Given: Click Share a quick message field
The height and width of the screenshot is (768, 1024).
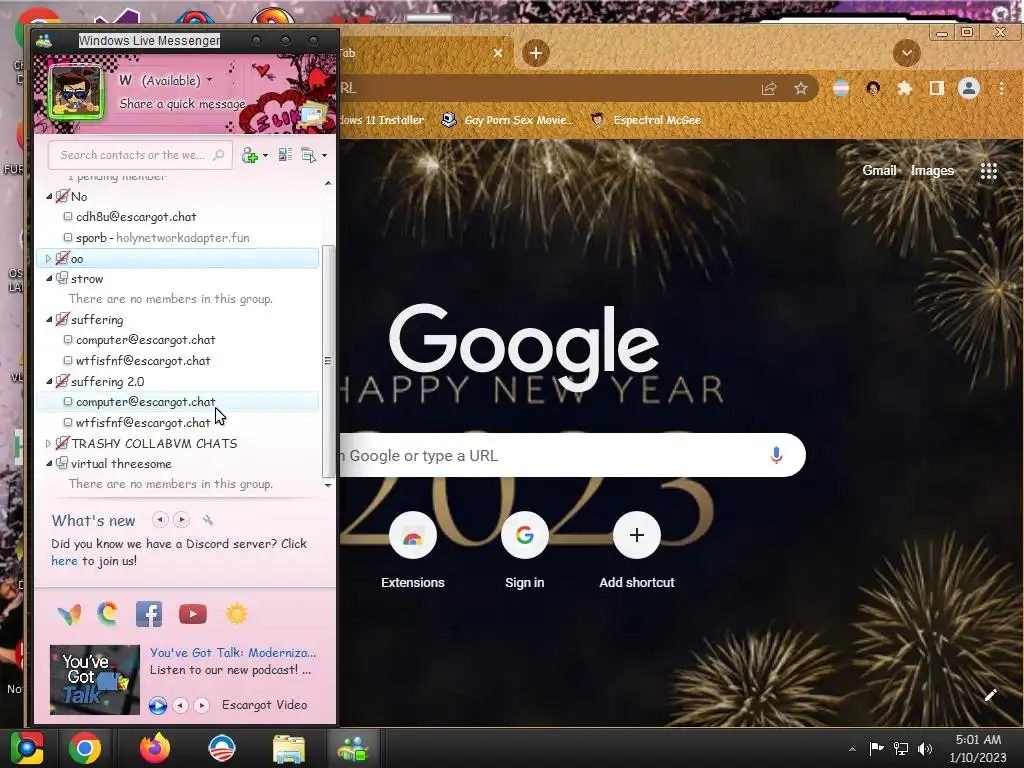Looking at the screenshot, I should [182, 104].
